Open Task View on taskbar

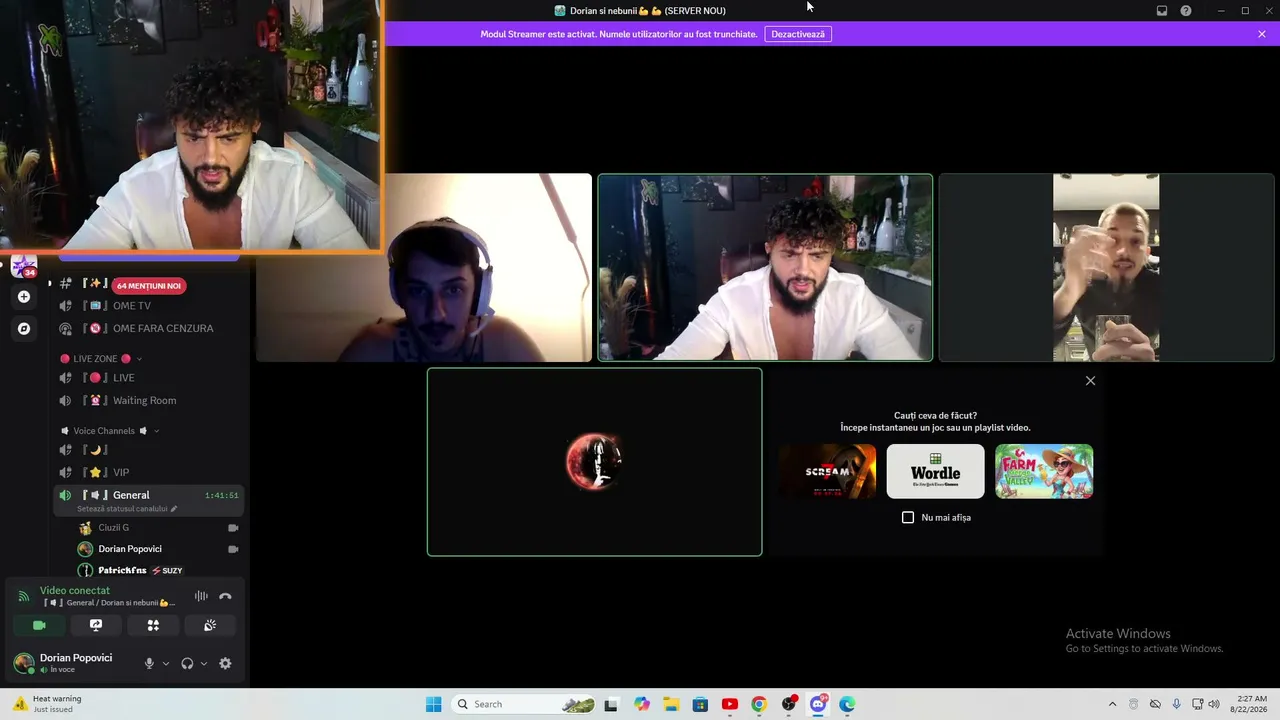click(611, 704)
